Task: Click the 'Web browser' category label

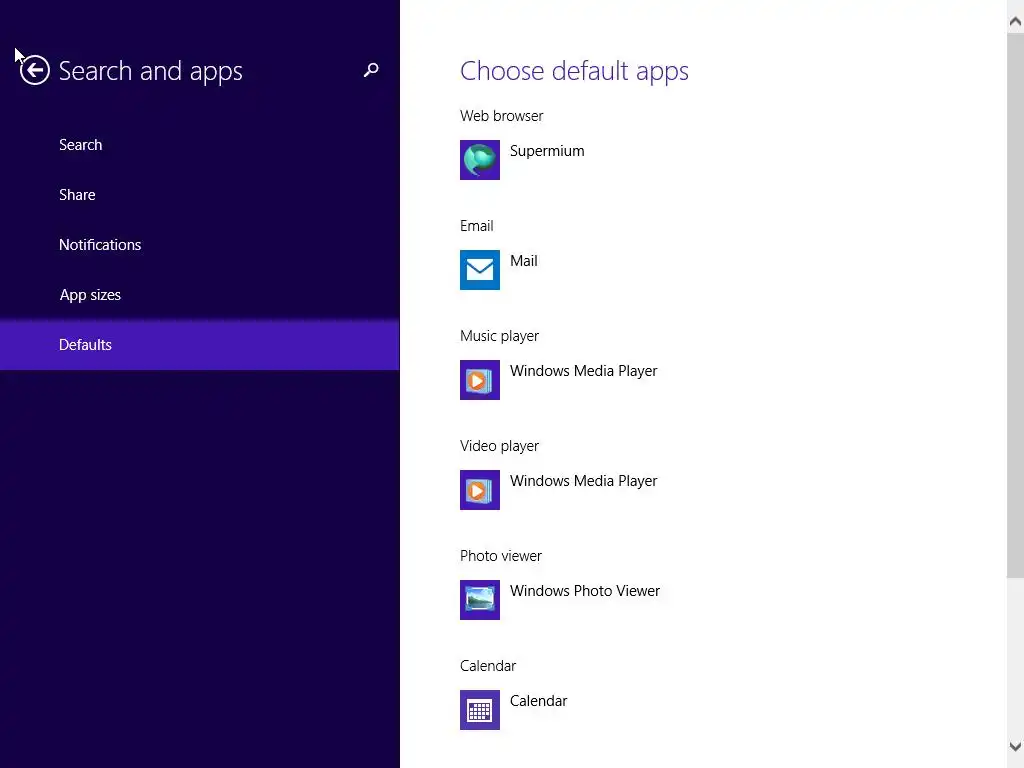Action: pyautogui.click(x=501, y=116)
